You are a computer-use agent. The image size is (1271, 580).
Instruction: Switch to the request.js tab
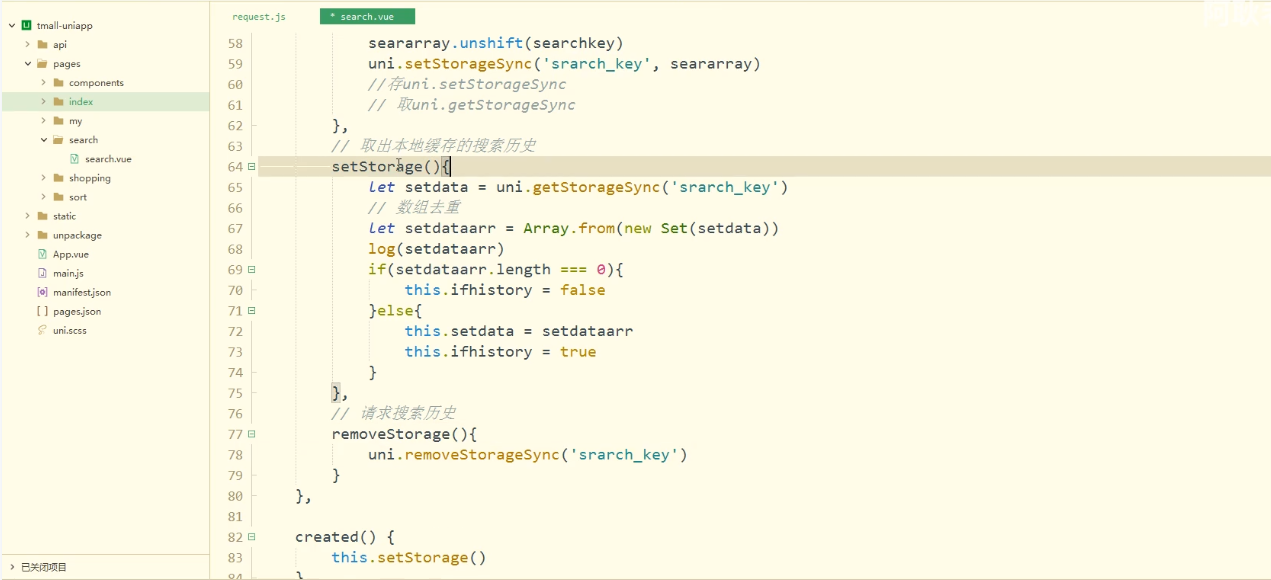[x=259, y=17]
